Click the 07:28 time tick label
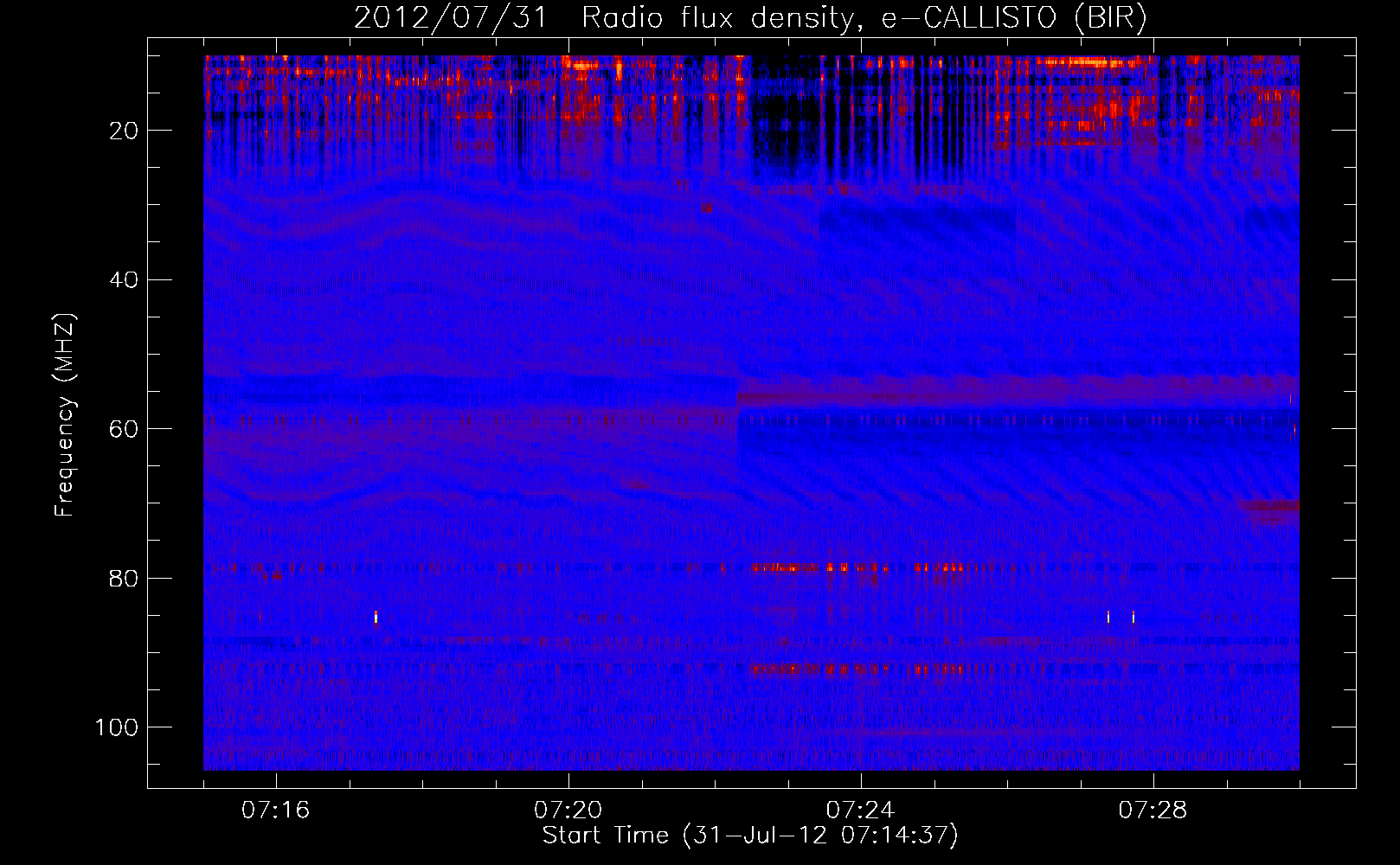The image size is (1400, 865). (1153, 810)
